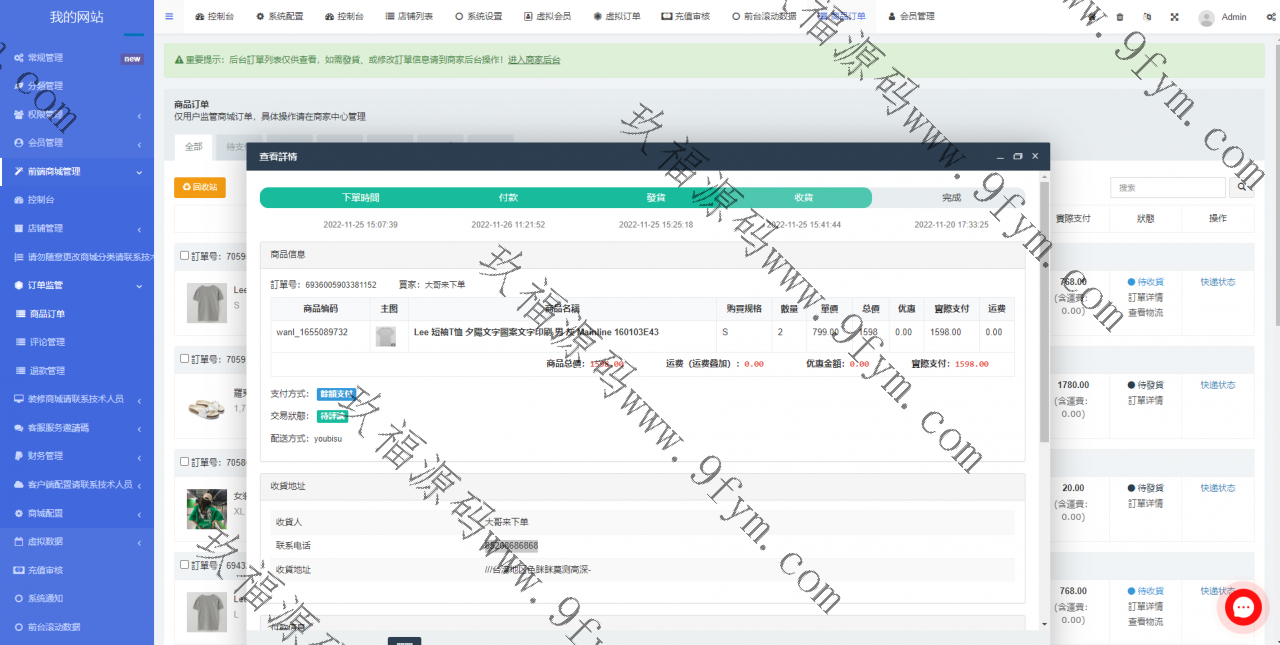The height and width of the screenshot is (645, 1280).
Task: Click the trash icon in top bar
Action: click(1119, 17)
